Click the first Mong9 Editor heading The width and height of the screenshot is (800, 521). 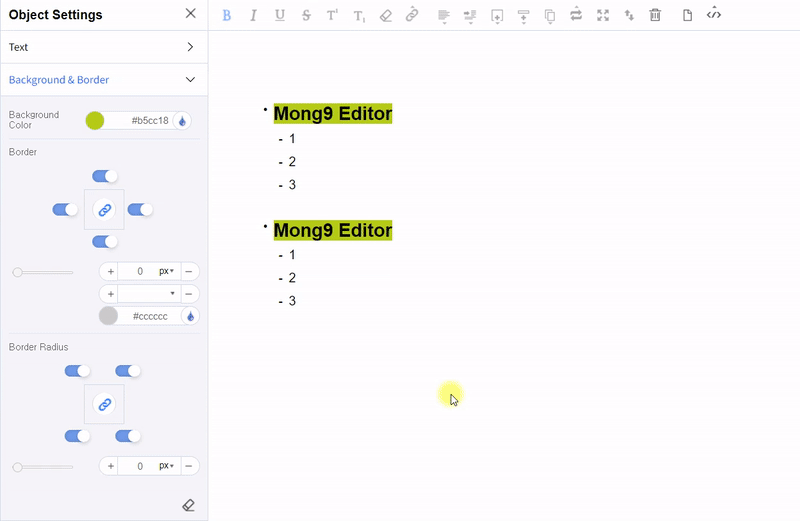[333, 113]
